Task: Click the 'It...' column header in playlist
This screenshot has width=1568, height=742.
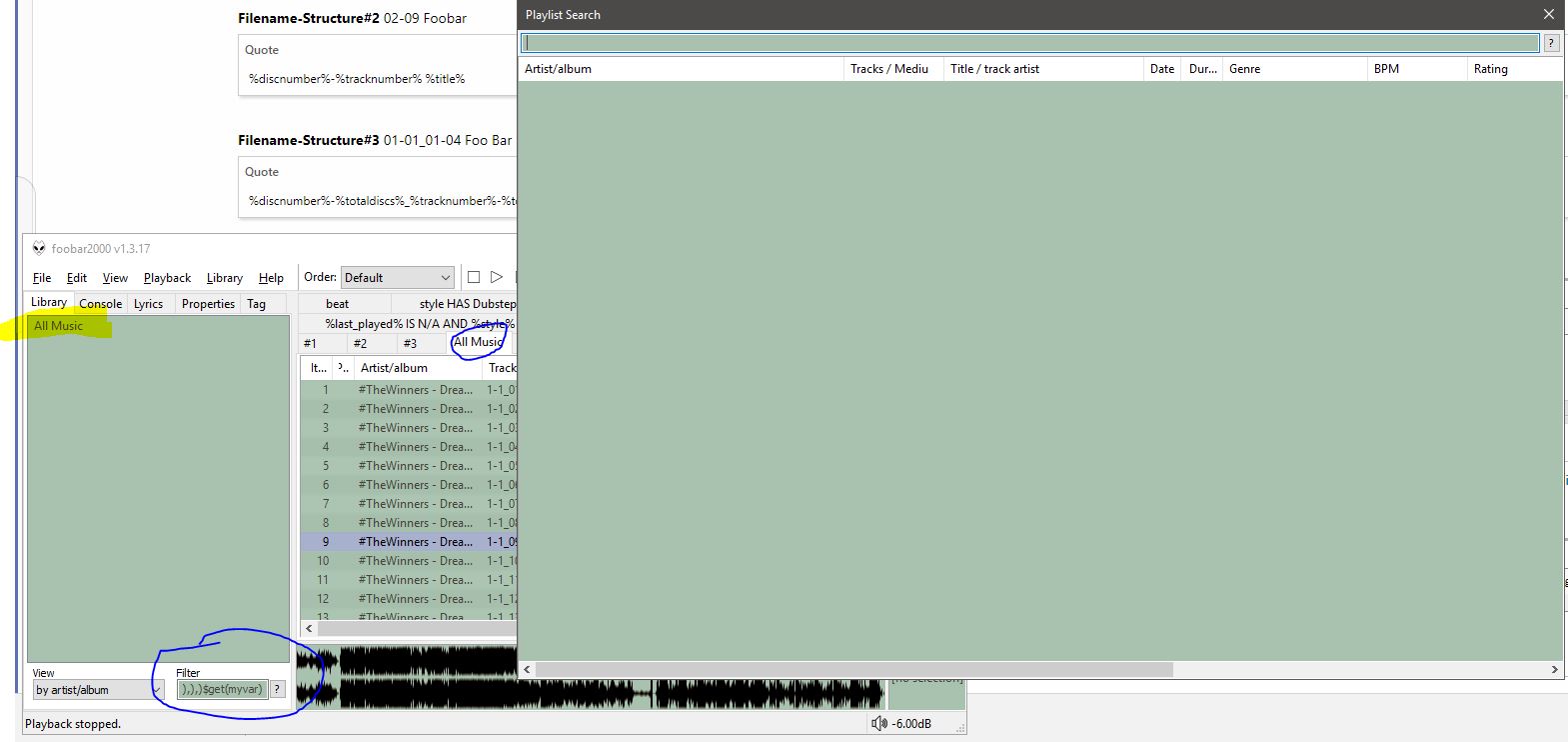Action: 318,368
